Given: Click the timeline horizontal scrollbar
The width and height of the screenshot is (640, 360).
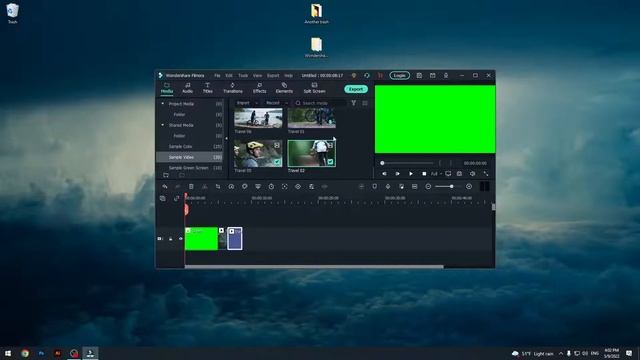Looking at the screenshot, I should click(x=314, y=267).
